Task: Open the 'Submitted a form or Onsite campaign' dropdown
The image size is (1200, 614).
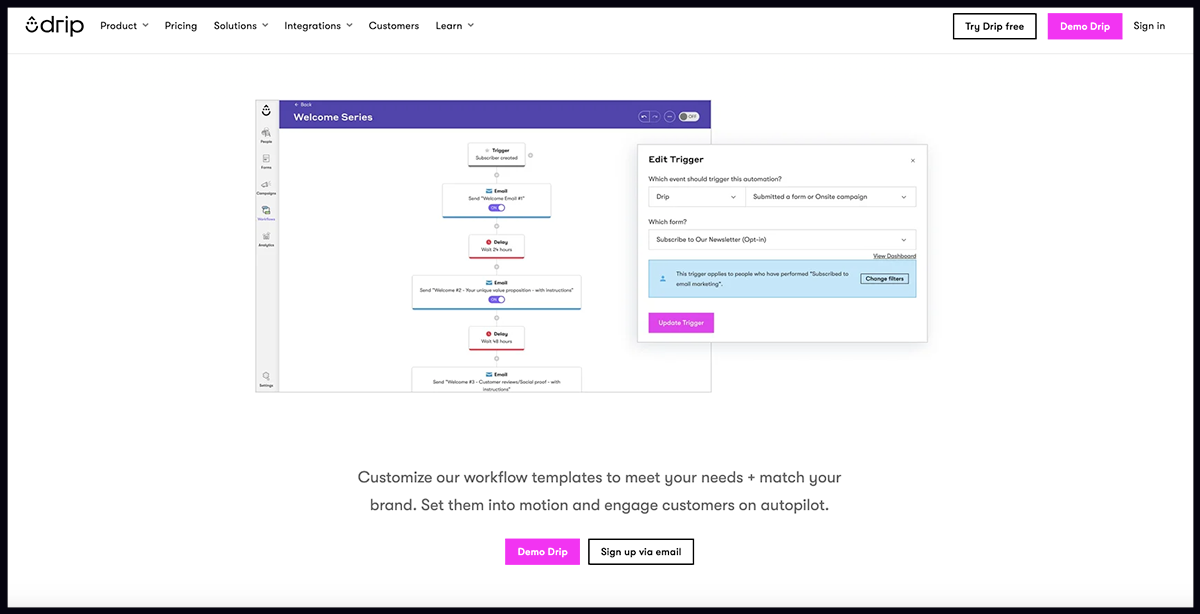Action: coord(830,197)
